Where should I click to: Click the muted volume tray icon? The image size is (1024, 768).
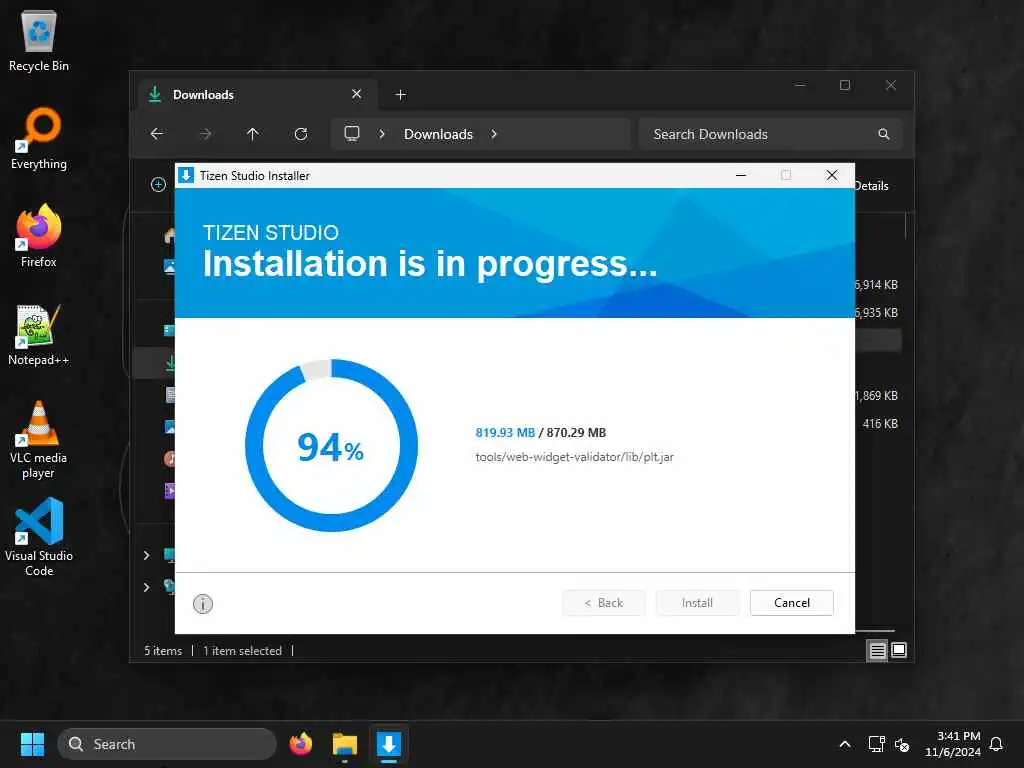pos(902,744)
